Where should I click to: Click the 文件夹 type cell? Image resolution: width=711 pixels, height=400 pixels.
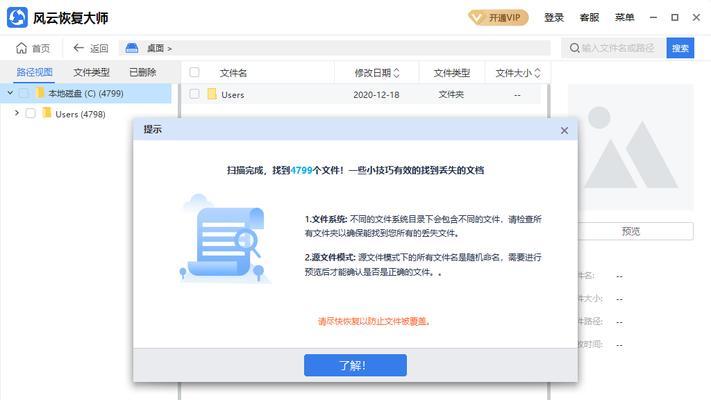[451, 94]
